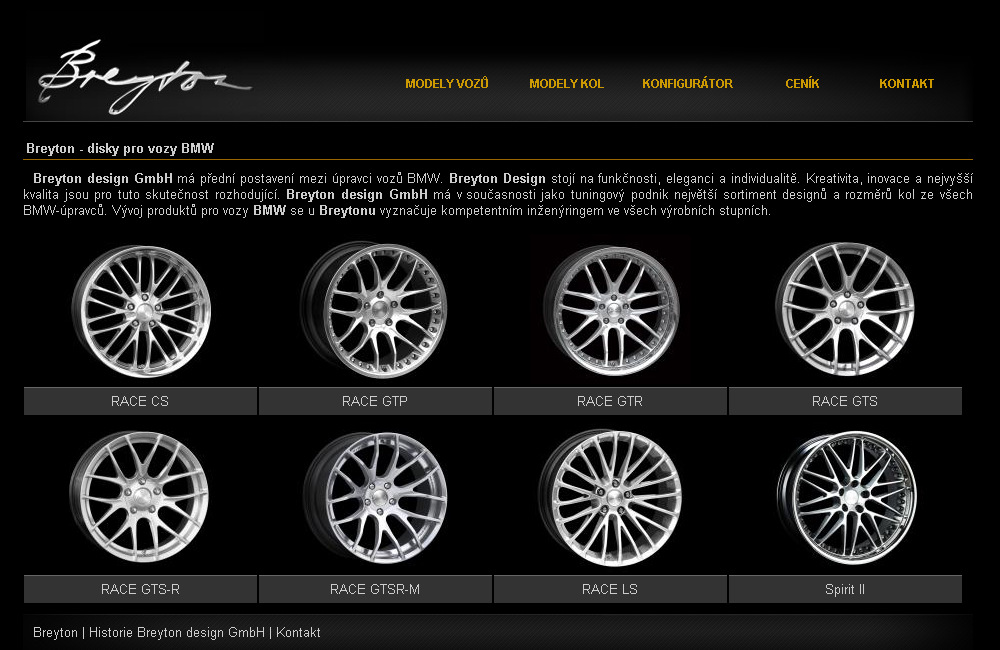Click the RACE LS label button
Viewport: 1000px width, 650px height.
[x=610, y=589]
